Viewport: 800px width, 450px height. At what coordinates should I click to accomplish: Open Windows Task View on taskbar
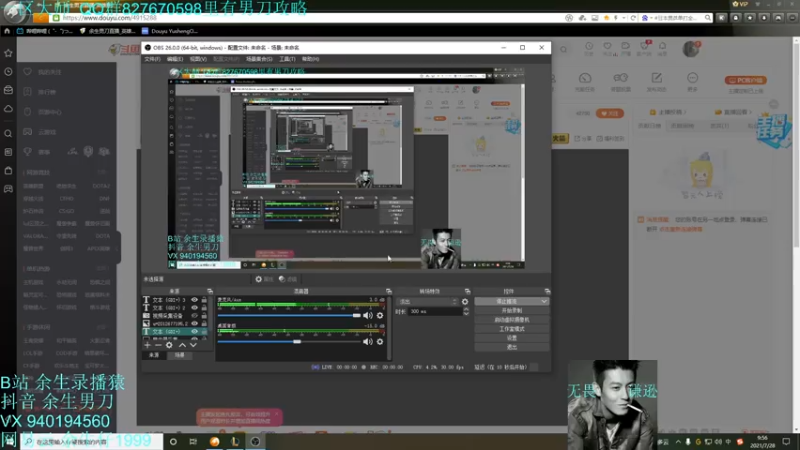point(193,441)
